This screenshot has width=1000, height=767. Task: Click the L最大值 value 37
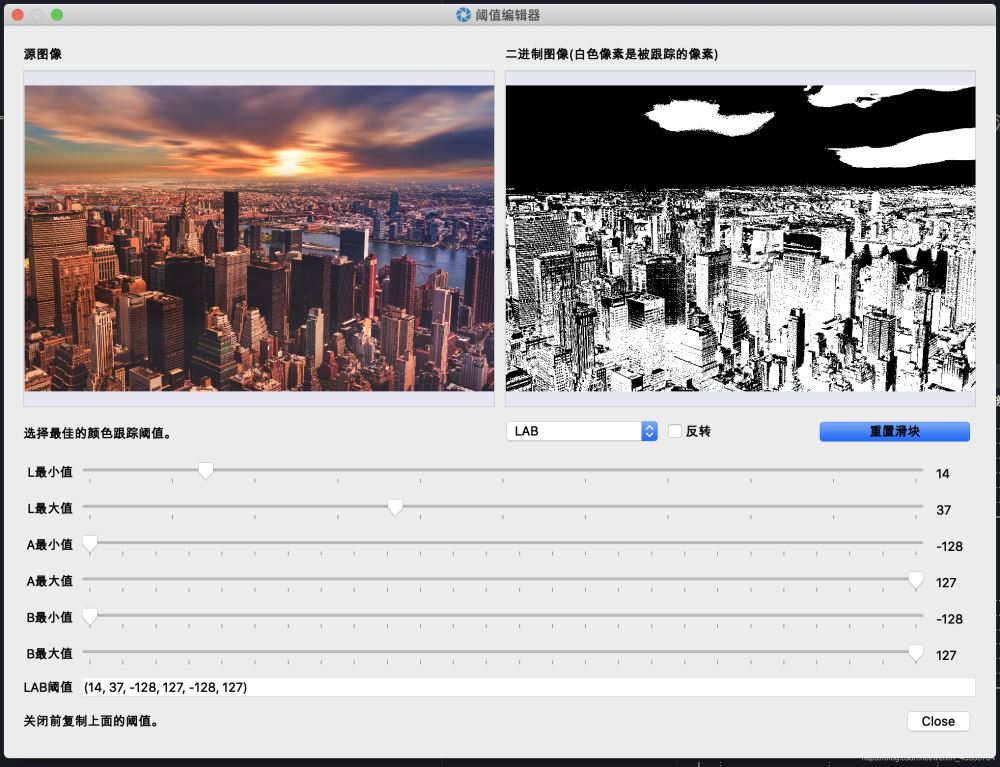tap(943, 510)
